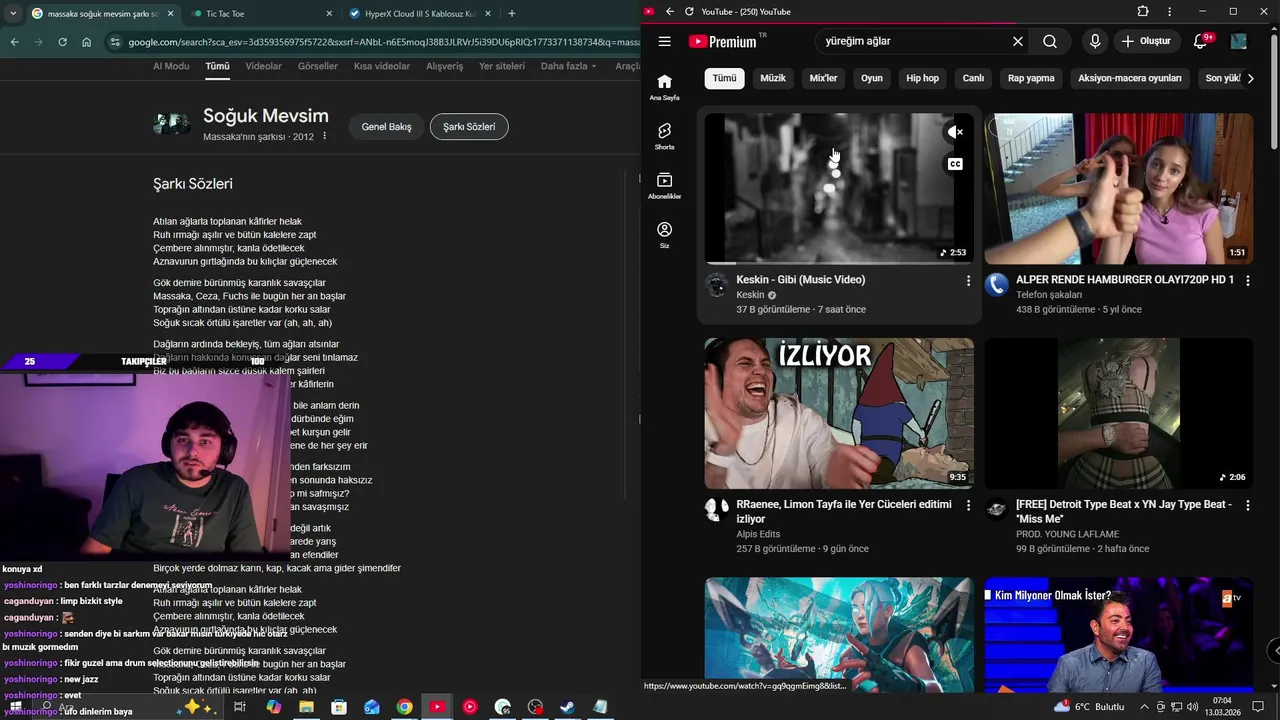Click the Chrome address bar
Viewport: 1280px width, 720px height.
(385, 42)
